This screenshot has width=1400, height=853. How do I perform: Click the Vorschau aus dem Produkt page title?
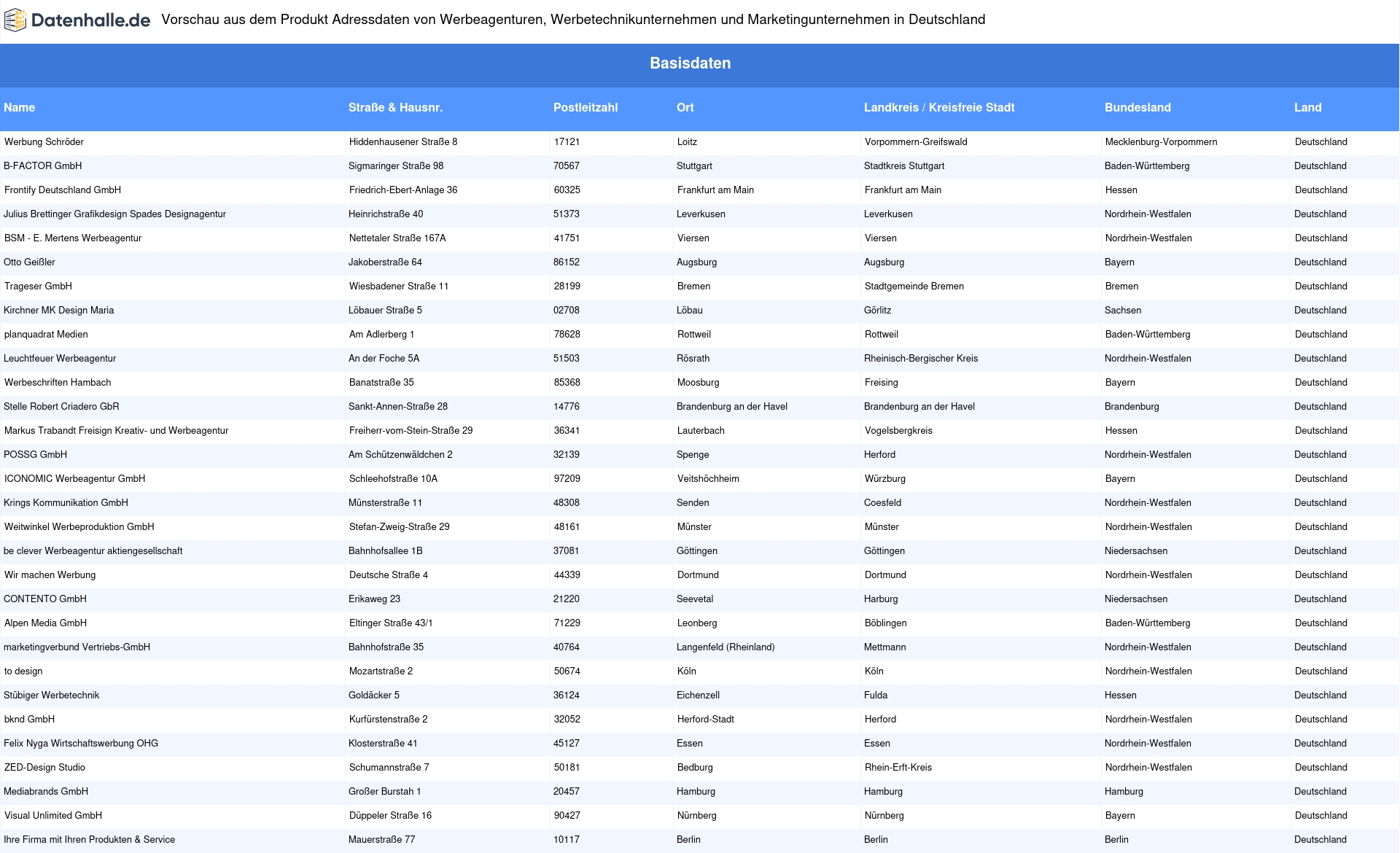pos(573,20)
